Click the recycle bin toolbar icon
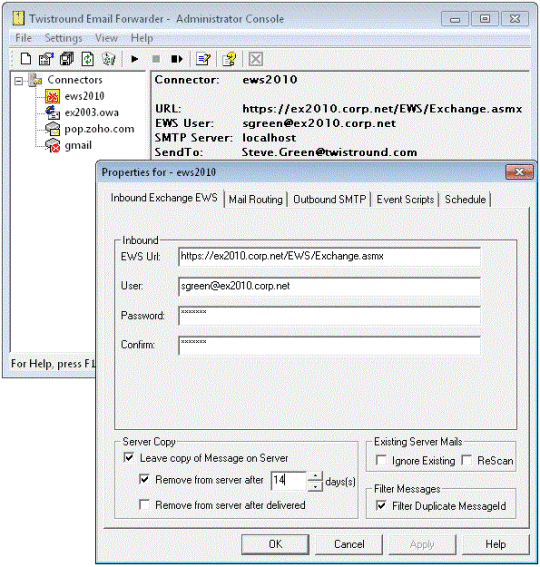The width and height of the screenshot is (540, 567). coord(109,59)
